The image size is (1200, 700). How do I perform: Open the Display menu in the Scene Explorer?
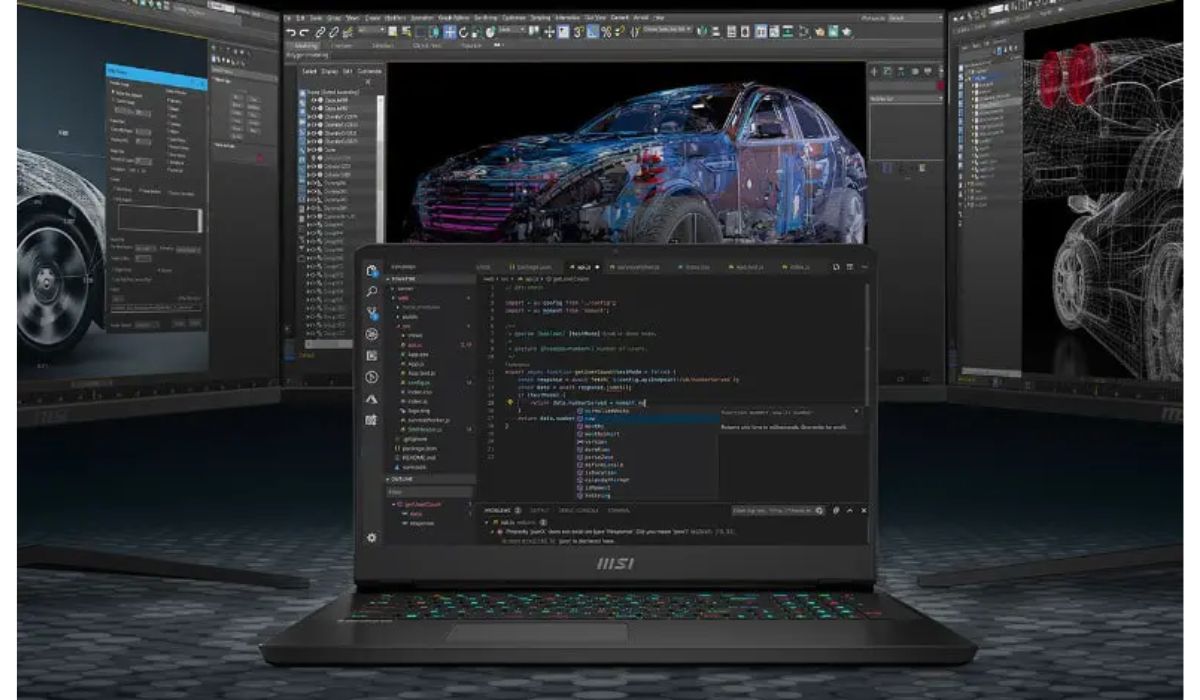[329, 71]
